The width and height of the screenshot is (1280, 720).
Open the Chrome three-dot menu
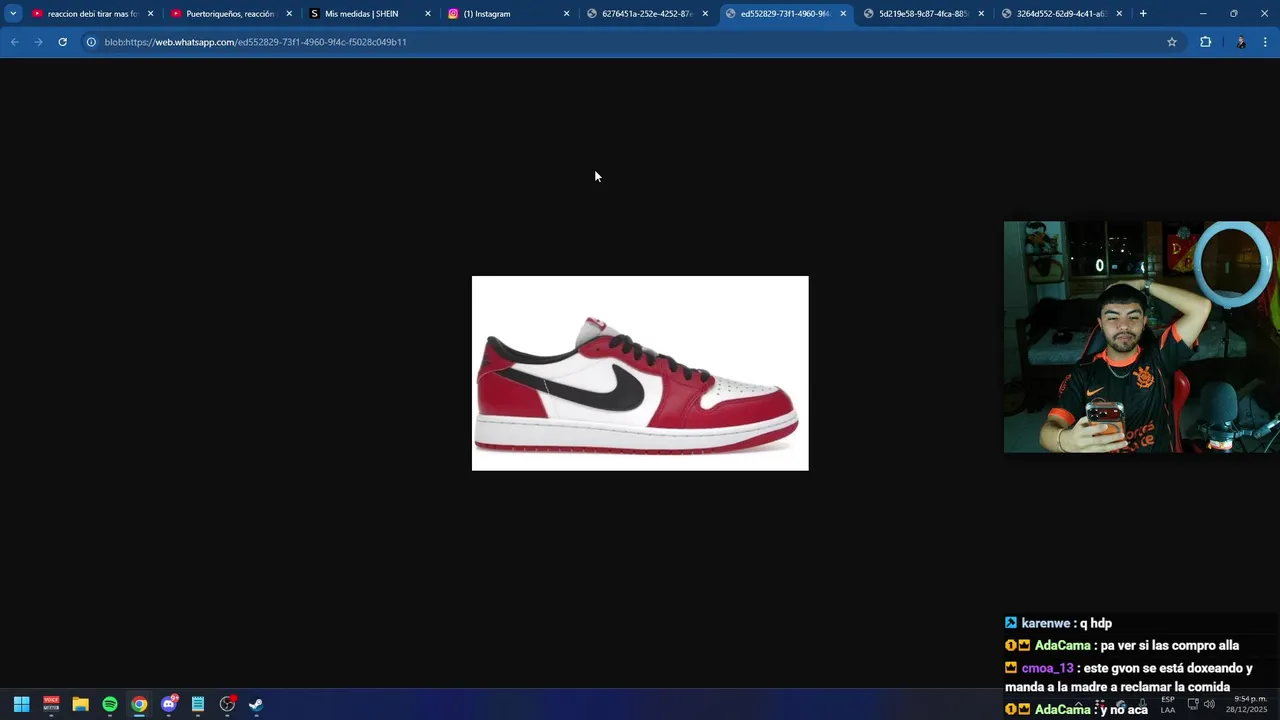(1265, 42)
